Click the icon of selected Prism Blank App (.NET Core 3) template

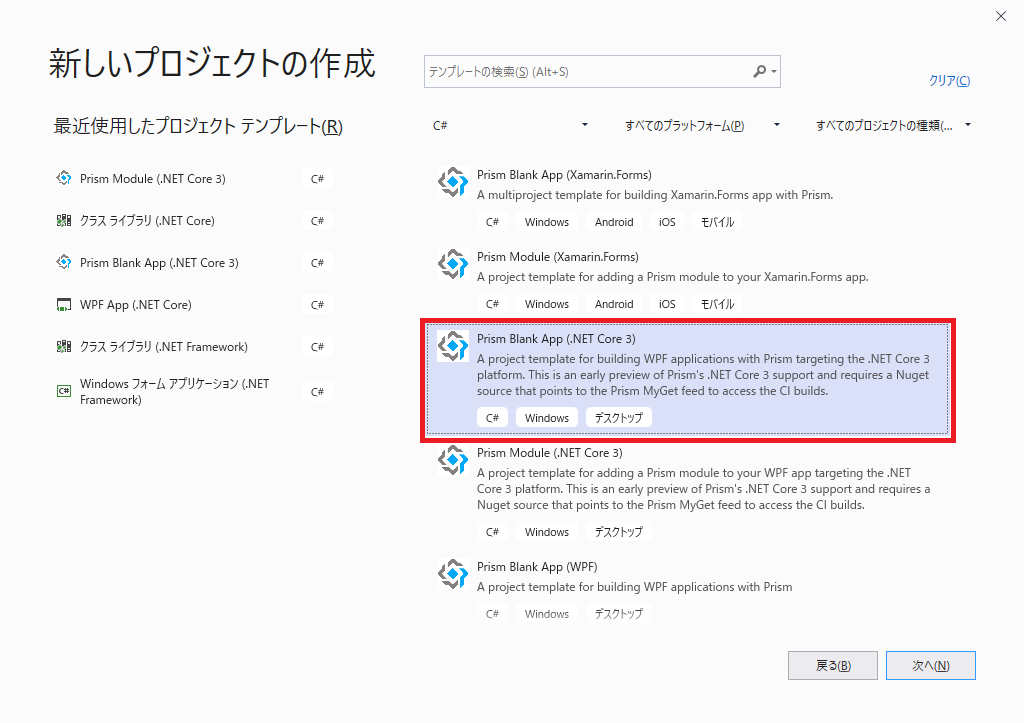pos(453,346)
